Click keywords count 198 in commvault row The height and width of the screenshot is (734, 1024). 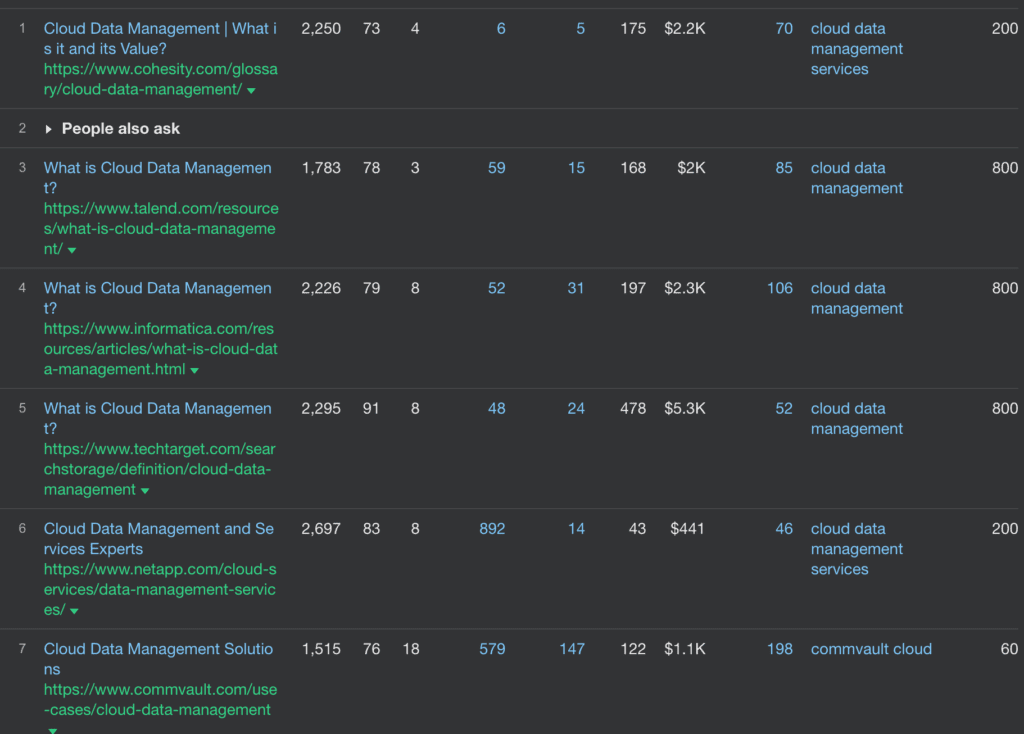point(780,648)
